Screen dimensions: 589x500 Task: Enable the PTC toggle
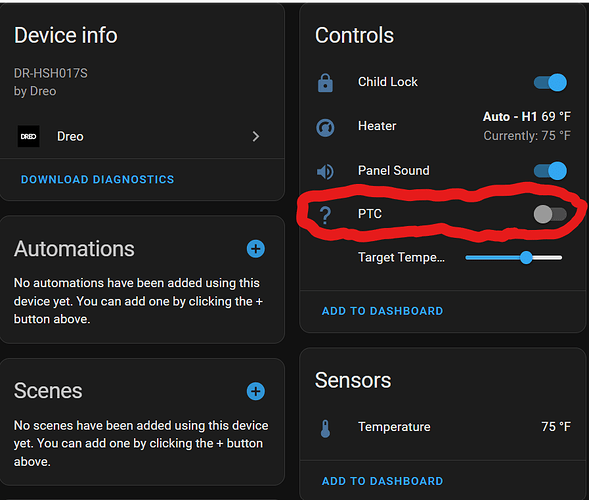(550, 215)
